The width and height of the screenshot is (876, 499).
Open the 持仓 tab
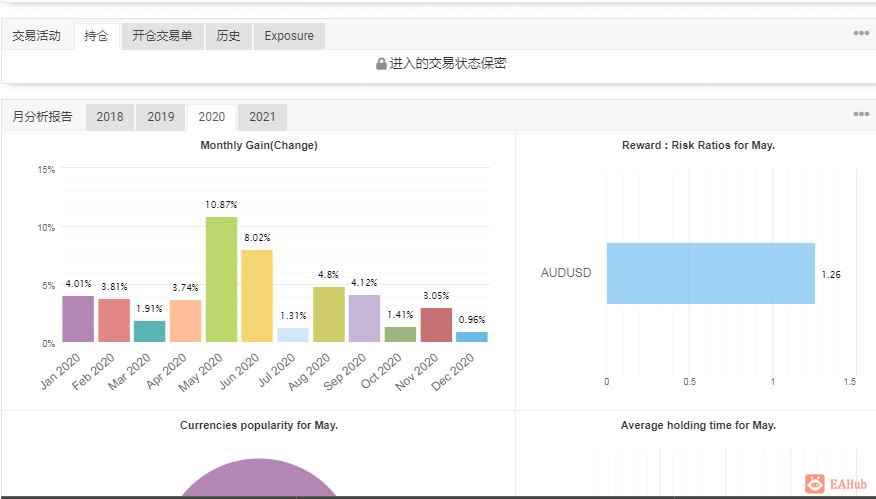point(97,36)
